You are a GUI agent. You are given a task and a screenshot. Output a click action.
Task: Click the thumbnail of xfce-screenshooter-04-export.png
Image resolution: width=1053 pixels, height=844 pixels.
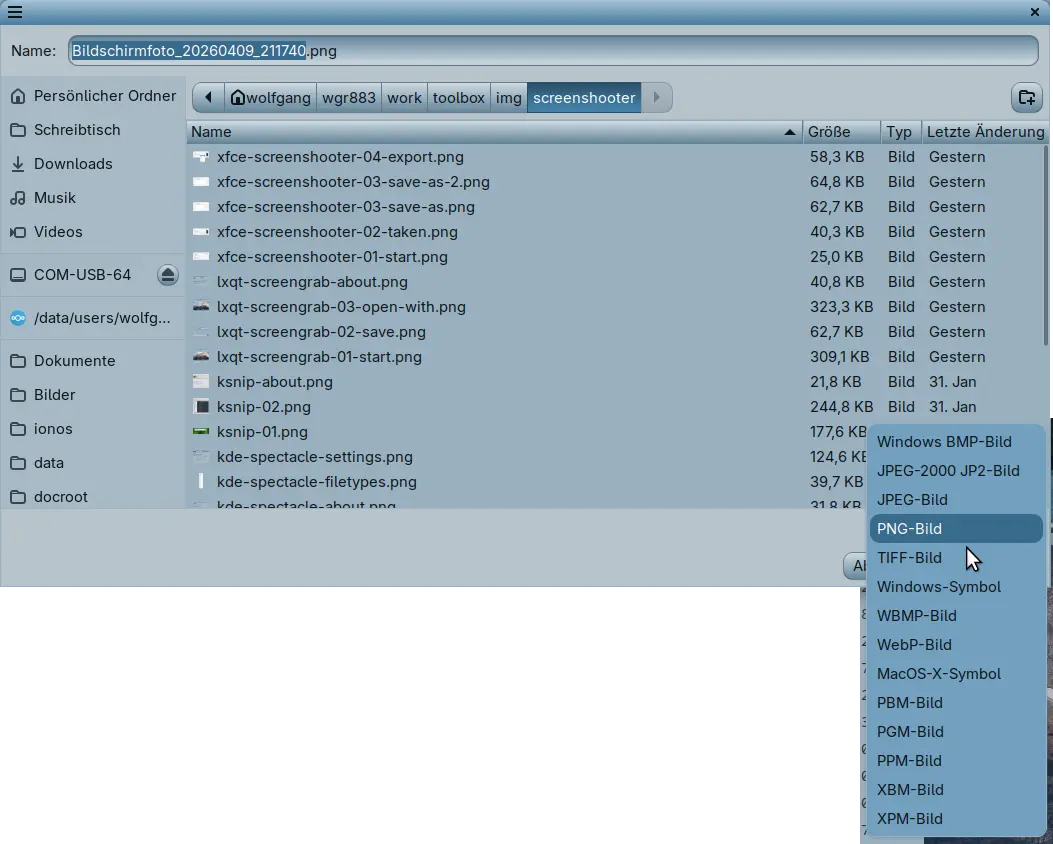tap(201, 156)
